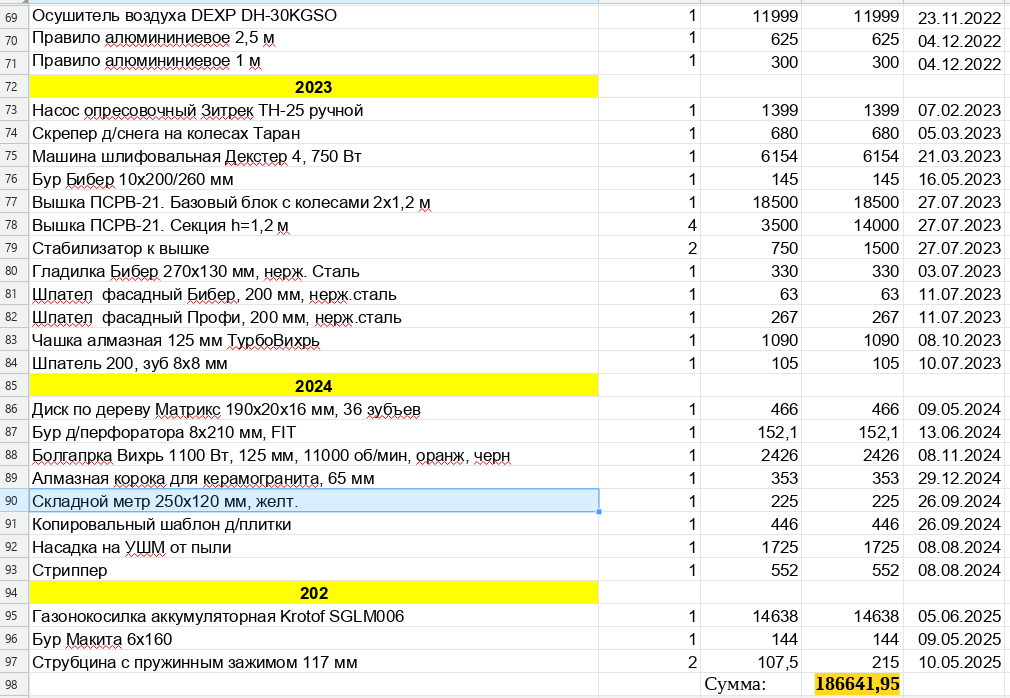Click cell 'Чашка алмазная 125 мм ТурбоВихрь'
This screenshot has width=1010, height=698.
pyautogui.click(x=314, y=340)
